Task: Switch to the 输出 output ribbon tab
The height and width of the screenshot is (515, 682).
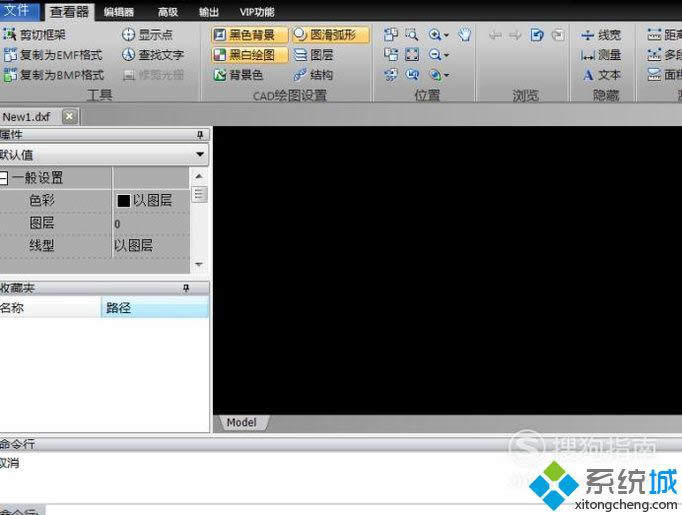Action: pos(209,12)
